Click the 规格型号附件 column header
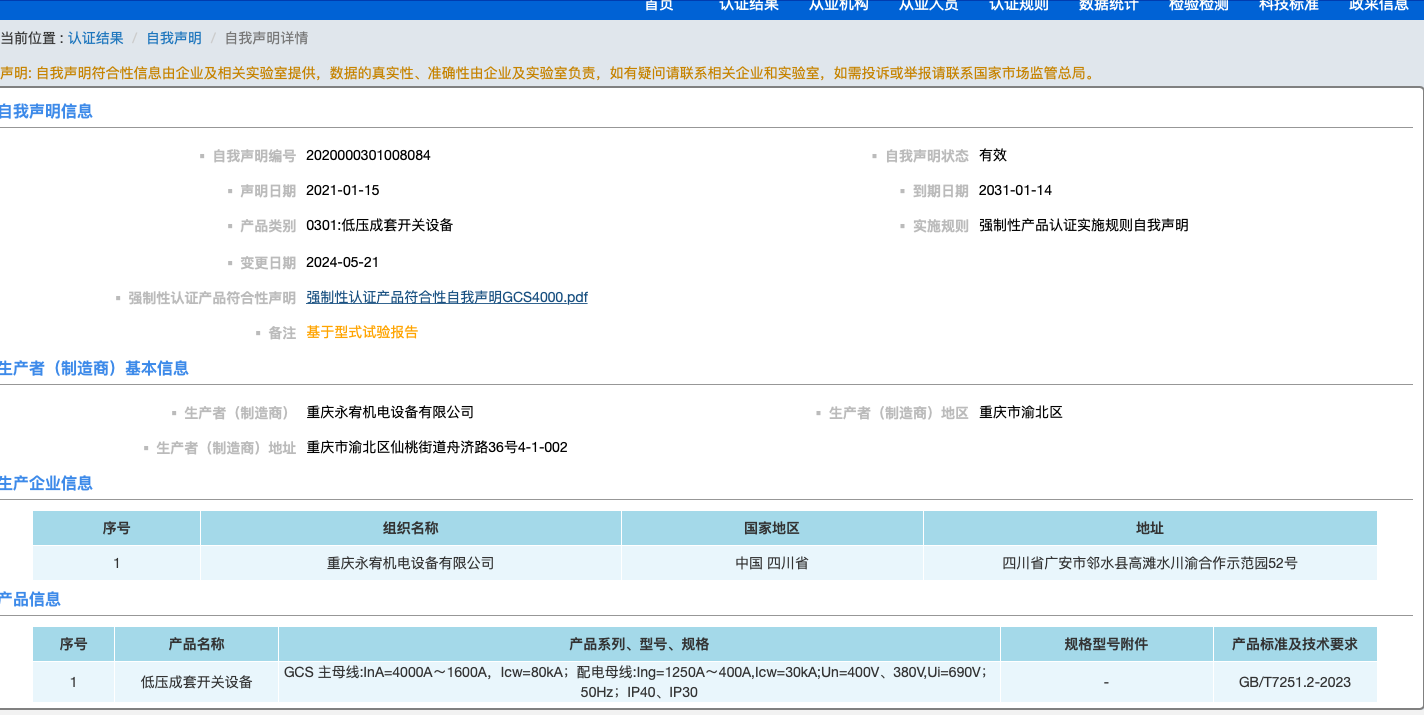This screenshot has height=715, width=1424. pyautogui.click(x=1106, y=644)
